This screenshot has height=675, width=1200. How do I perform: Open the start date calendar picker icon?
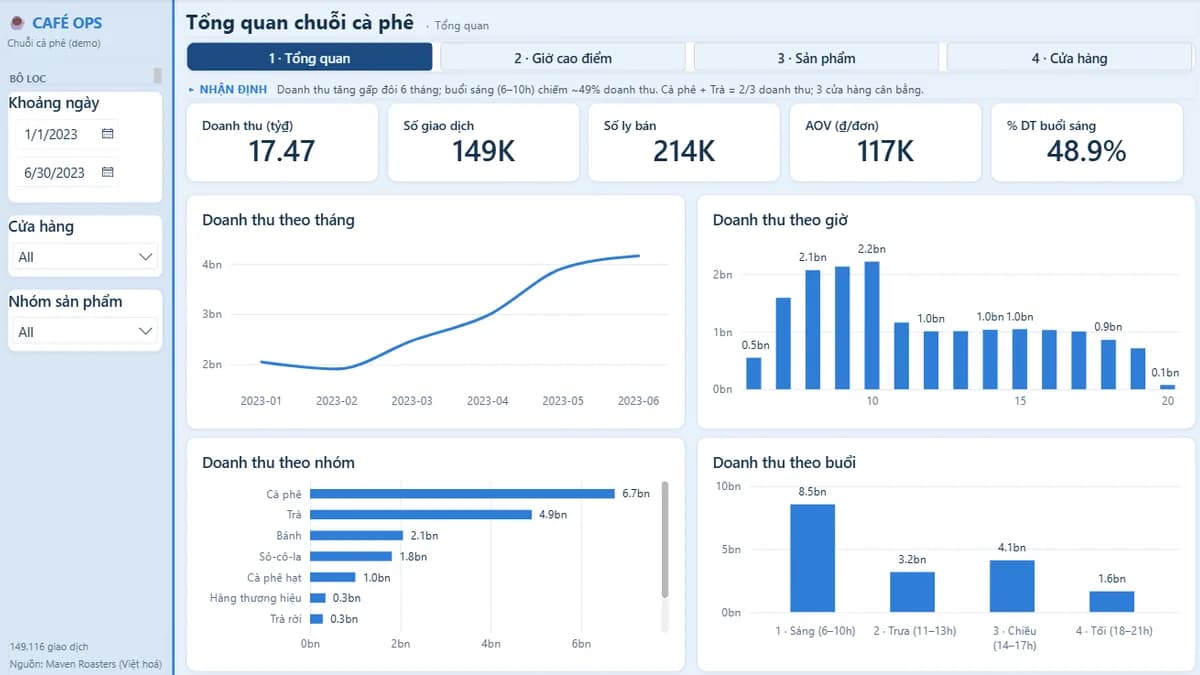(x=108, y=133)
